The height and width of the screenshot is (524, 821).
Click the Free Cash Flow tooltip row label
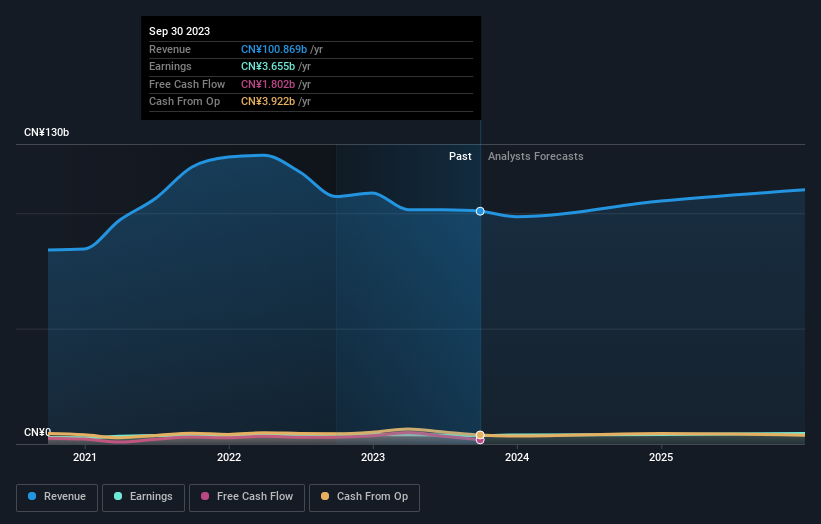click(187, 84)
